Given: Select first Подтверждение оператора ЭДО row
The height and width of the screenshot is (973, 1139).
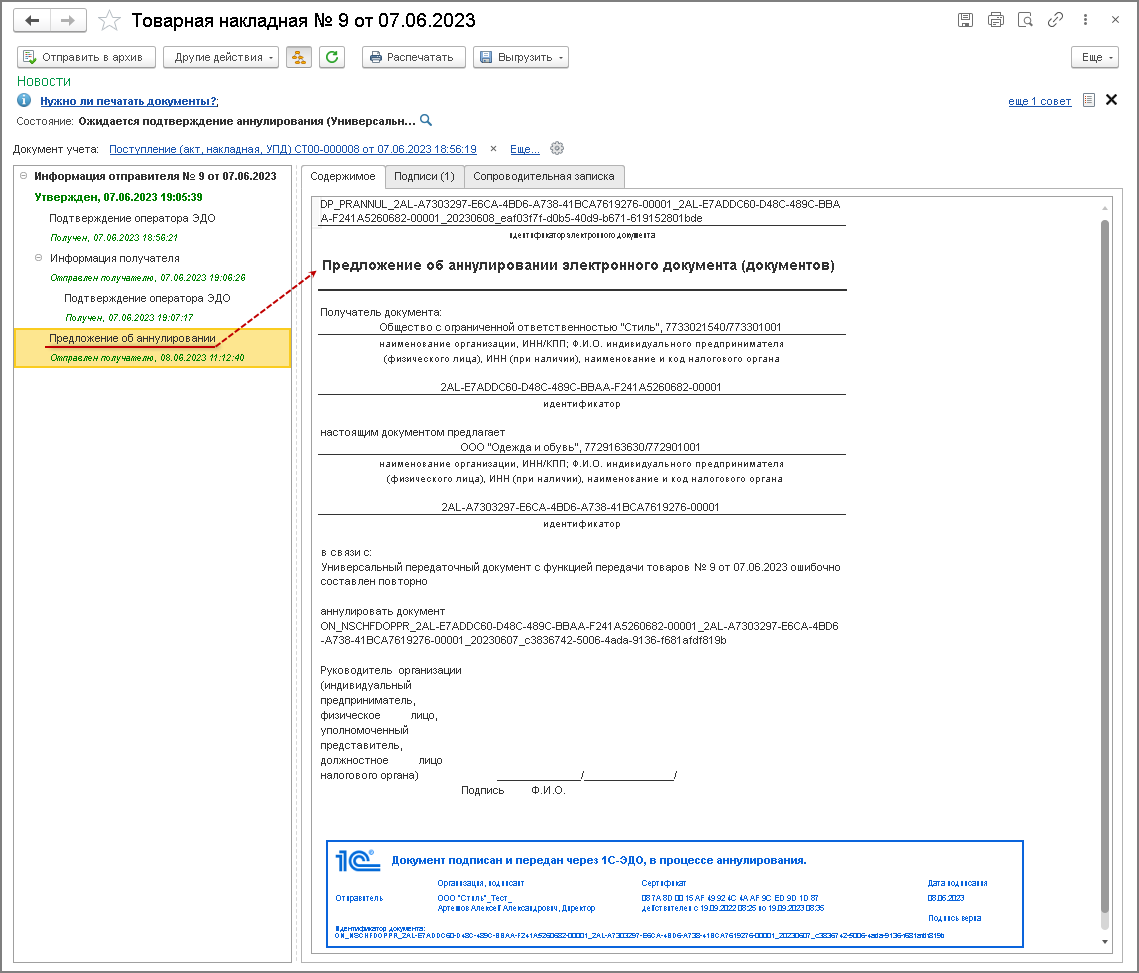Looking at the screenshot, I should 132,218.
